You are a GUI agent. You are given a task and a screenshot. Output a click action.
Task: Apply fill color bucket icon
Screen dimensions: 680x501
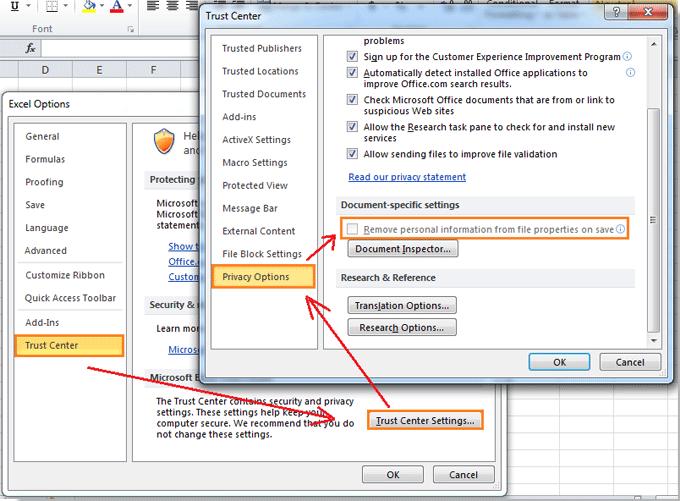click(89, 6)
